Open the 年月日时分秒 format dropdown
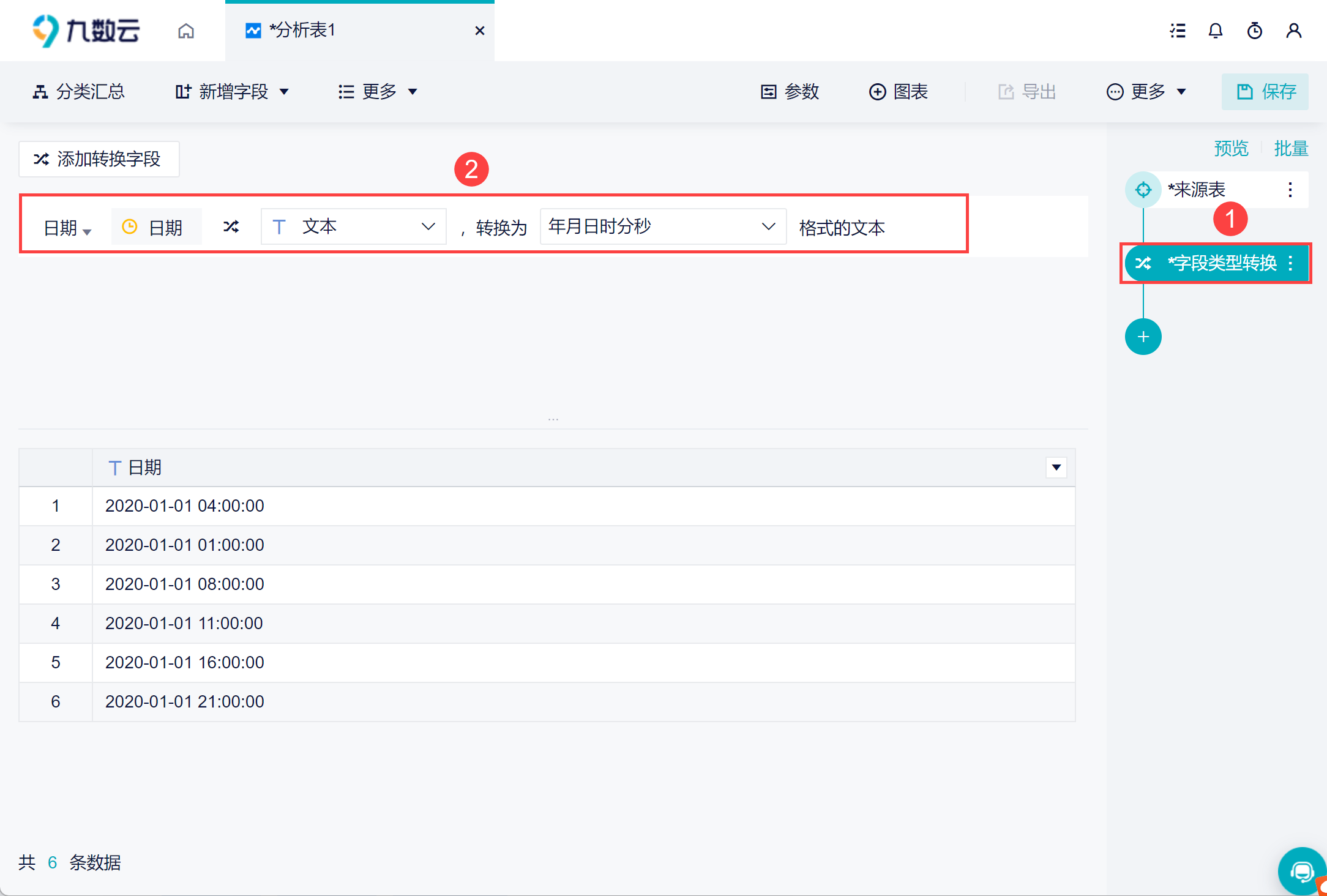 [x=662, y=226]
